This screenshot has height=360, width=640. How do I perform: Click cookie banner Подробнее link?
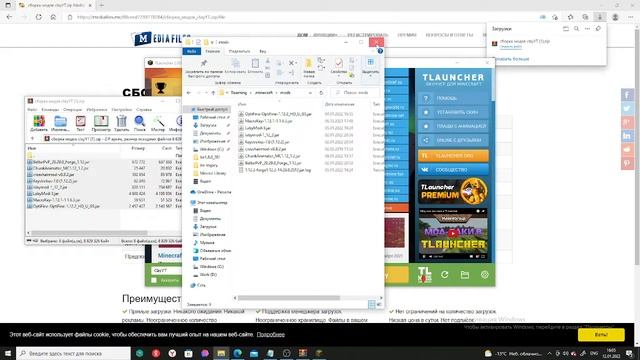[x=271, y=334]
